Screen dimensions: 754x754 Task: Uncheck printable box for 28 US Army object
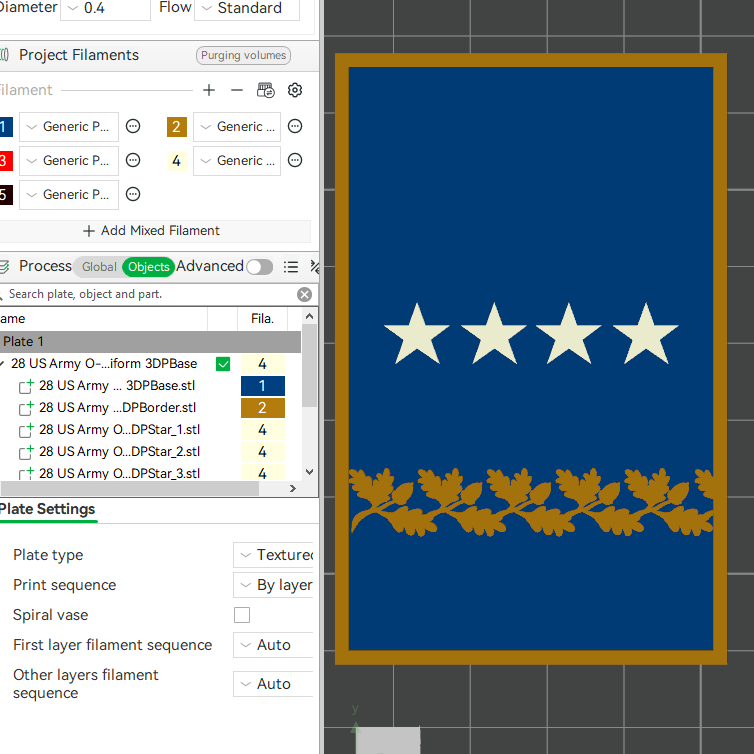point(223,364)
